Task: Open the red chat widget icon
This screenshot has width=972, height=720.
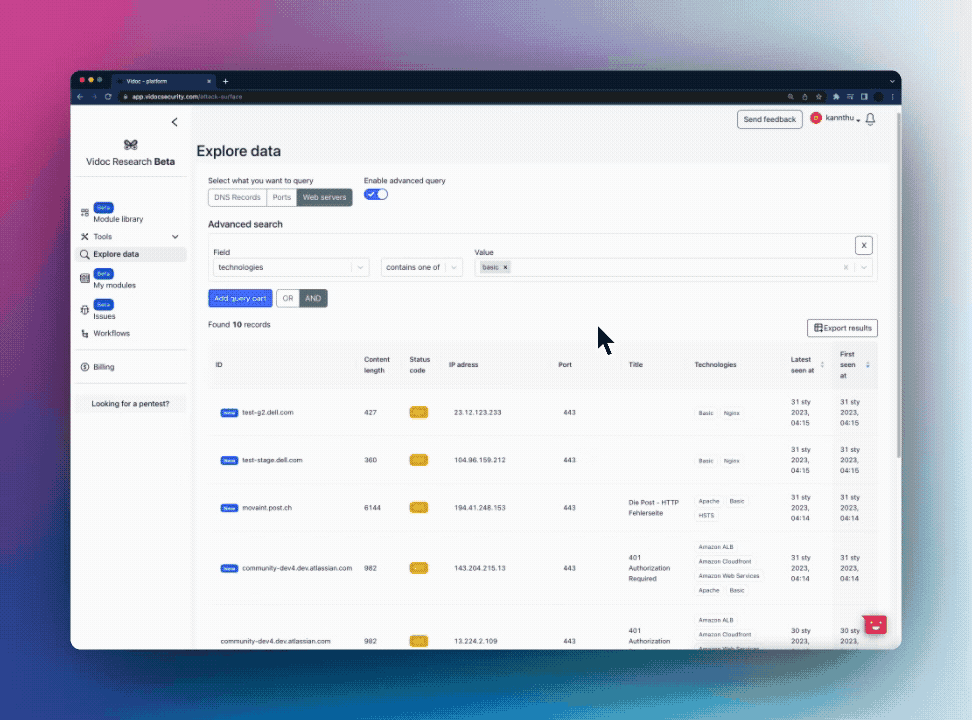Action: pyautogui.click(x=875, y=624)
